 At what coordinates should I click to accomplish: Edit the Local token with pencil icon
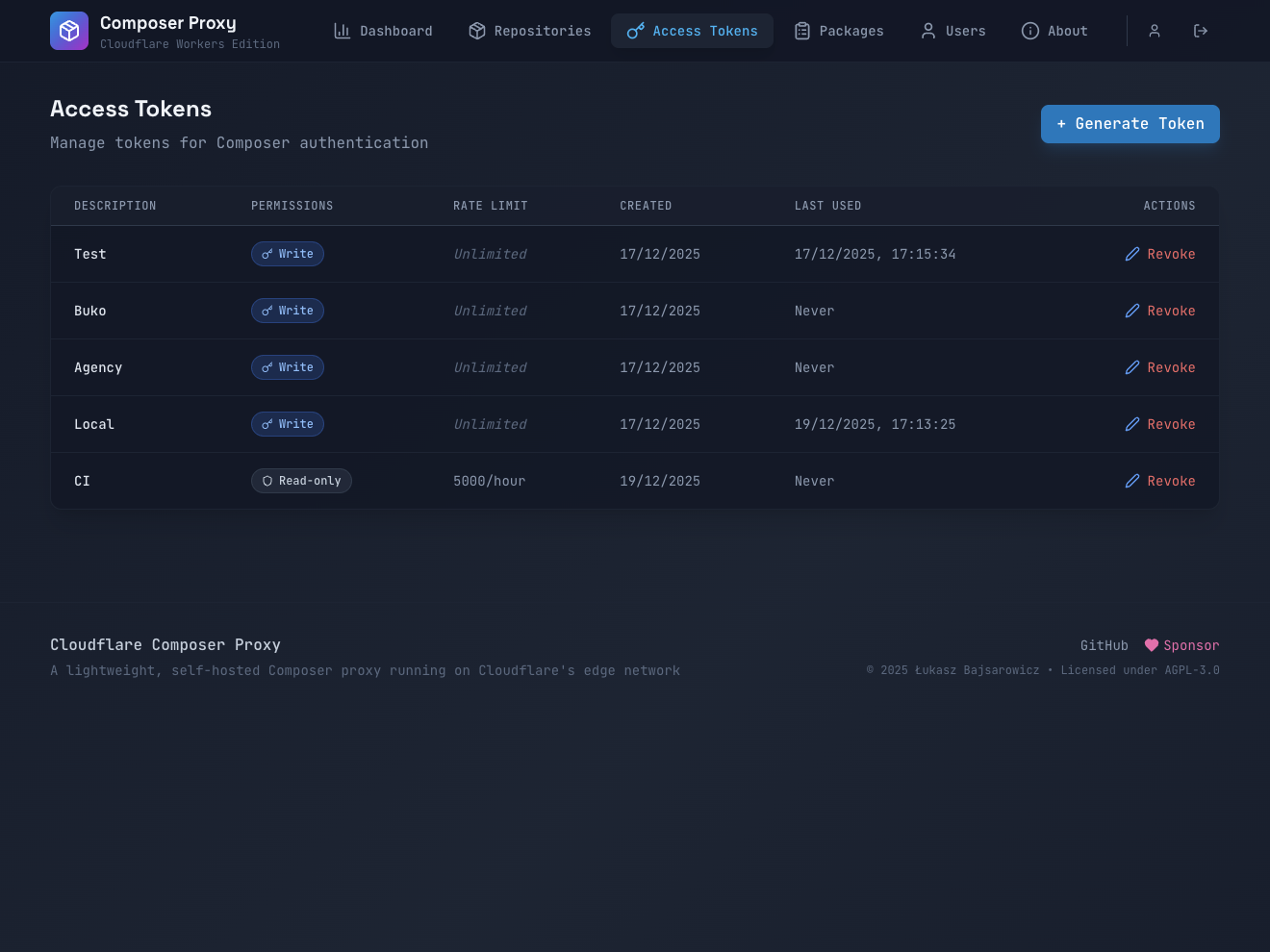pos(1132,424)
